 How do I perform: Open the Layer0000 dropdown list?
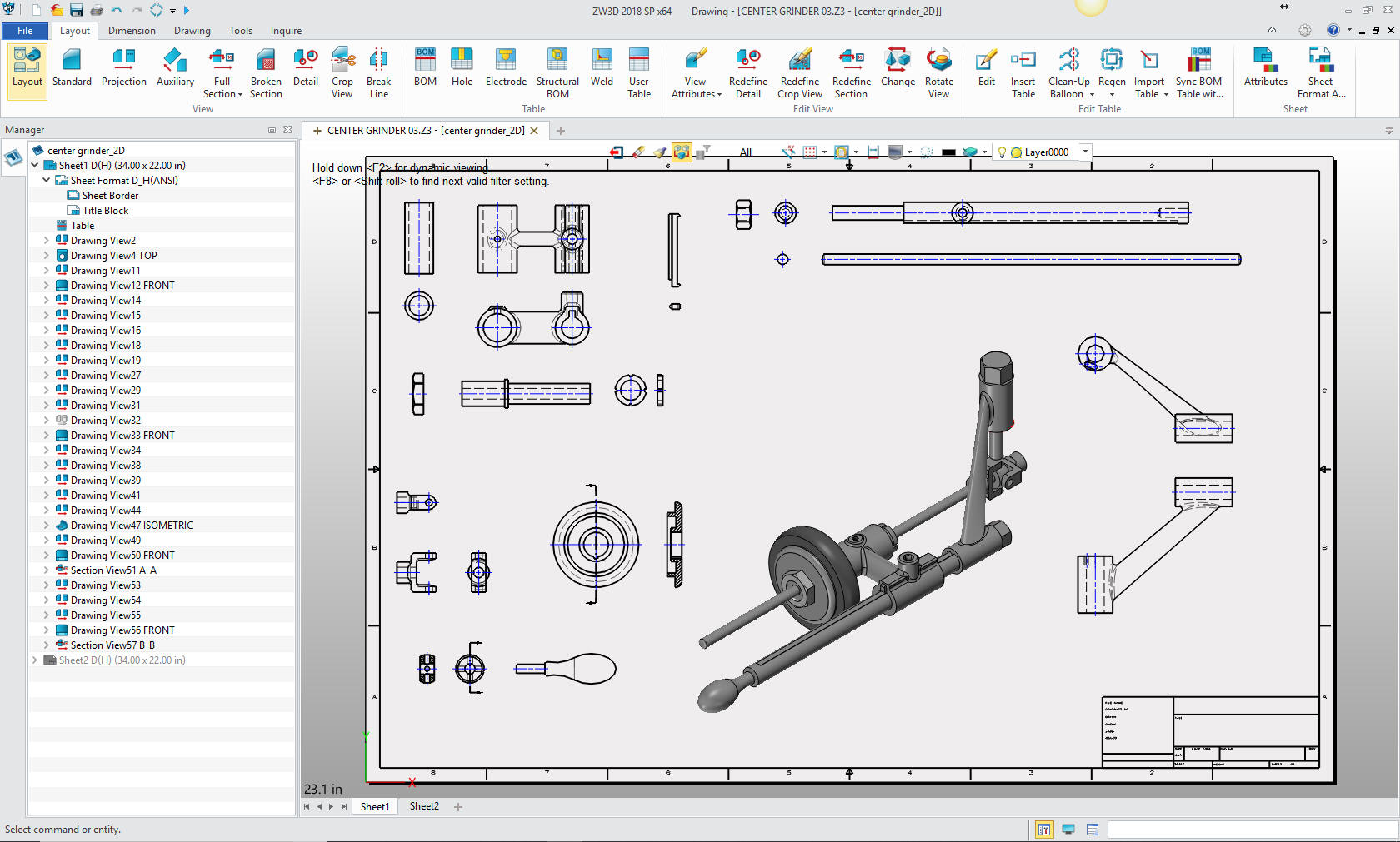click(1085, 152)
